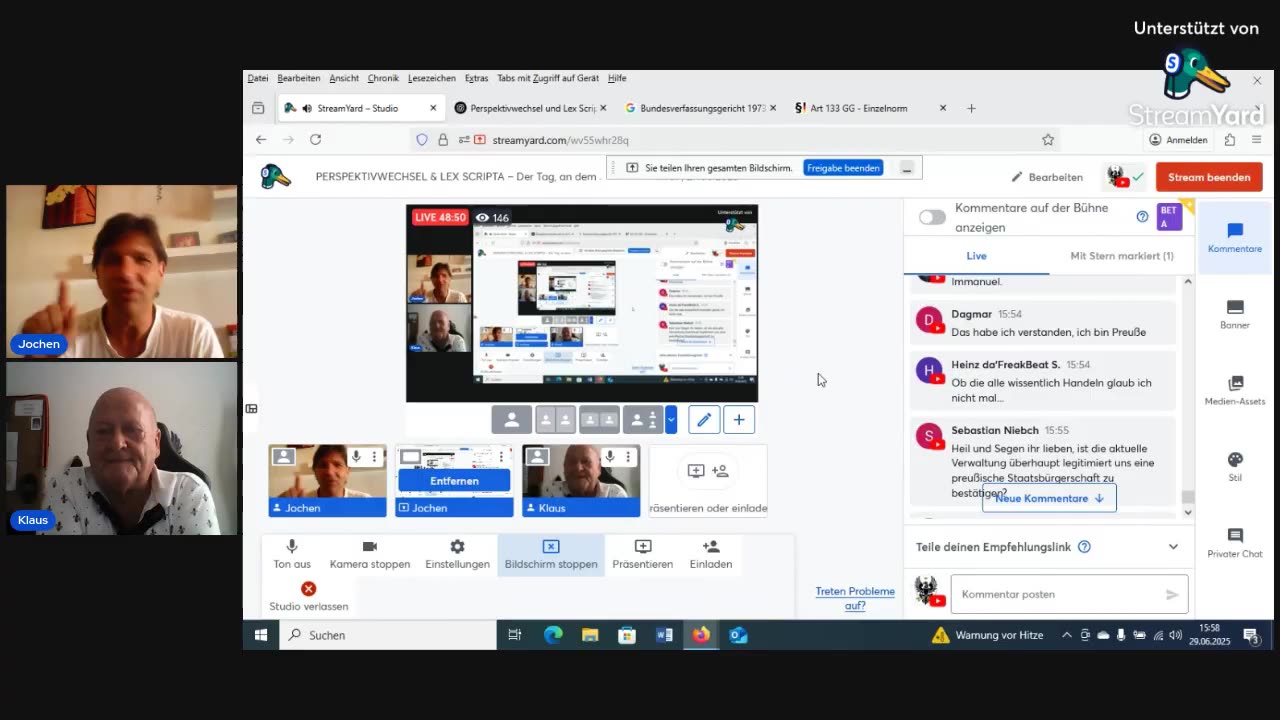Image resolution: width=1280 pixels, height=720 pixels.
Task: Open the three-dot menu on Jochen's screen-share thumbnail
Action: pos(502,457)
